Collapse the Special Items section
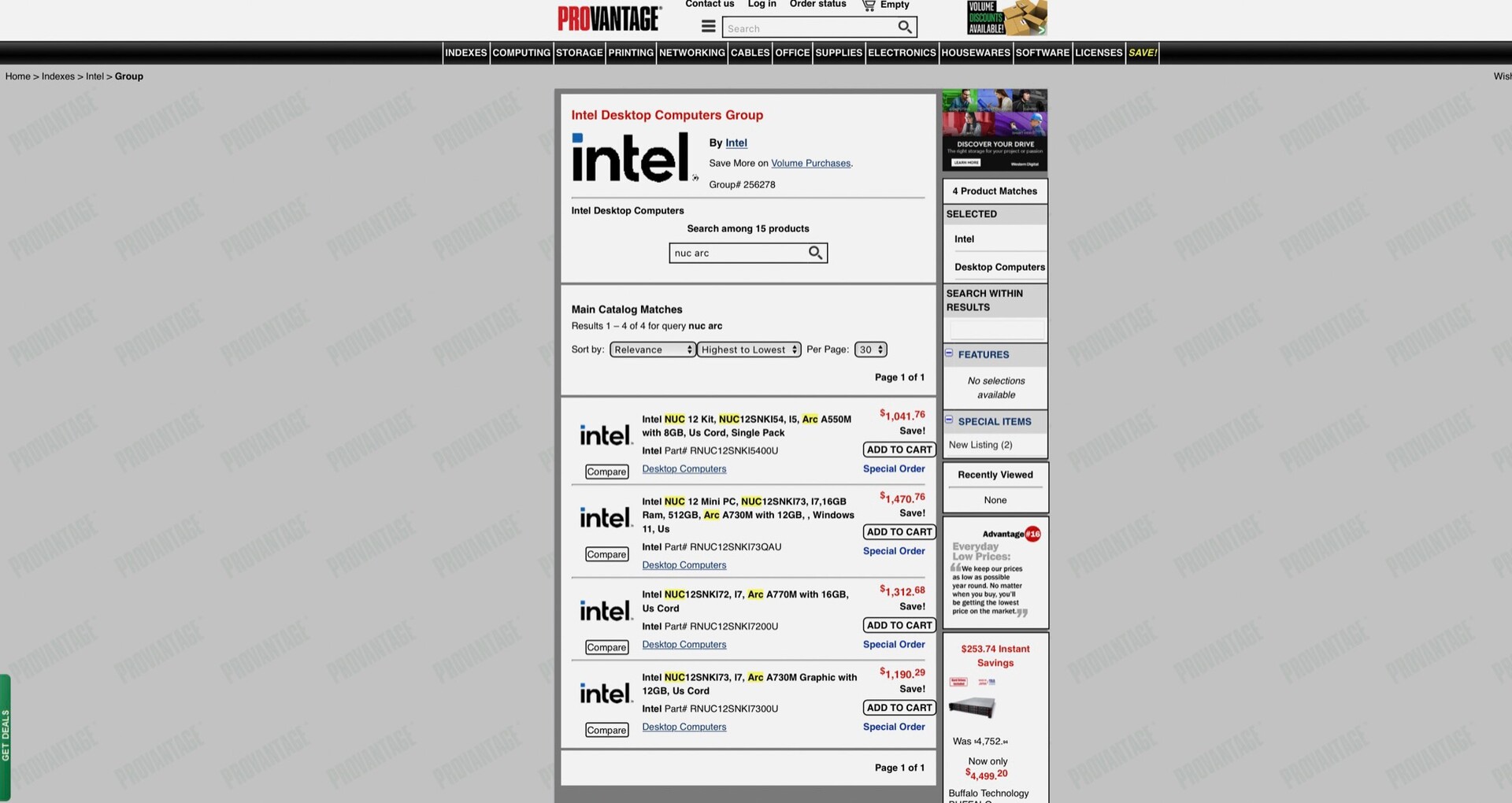This screenshot has width=1512, height=803. coord(949,420)
